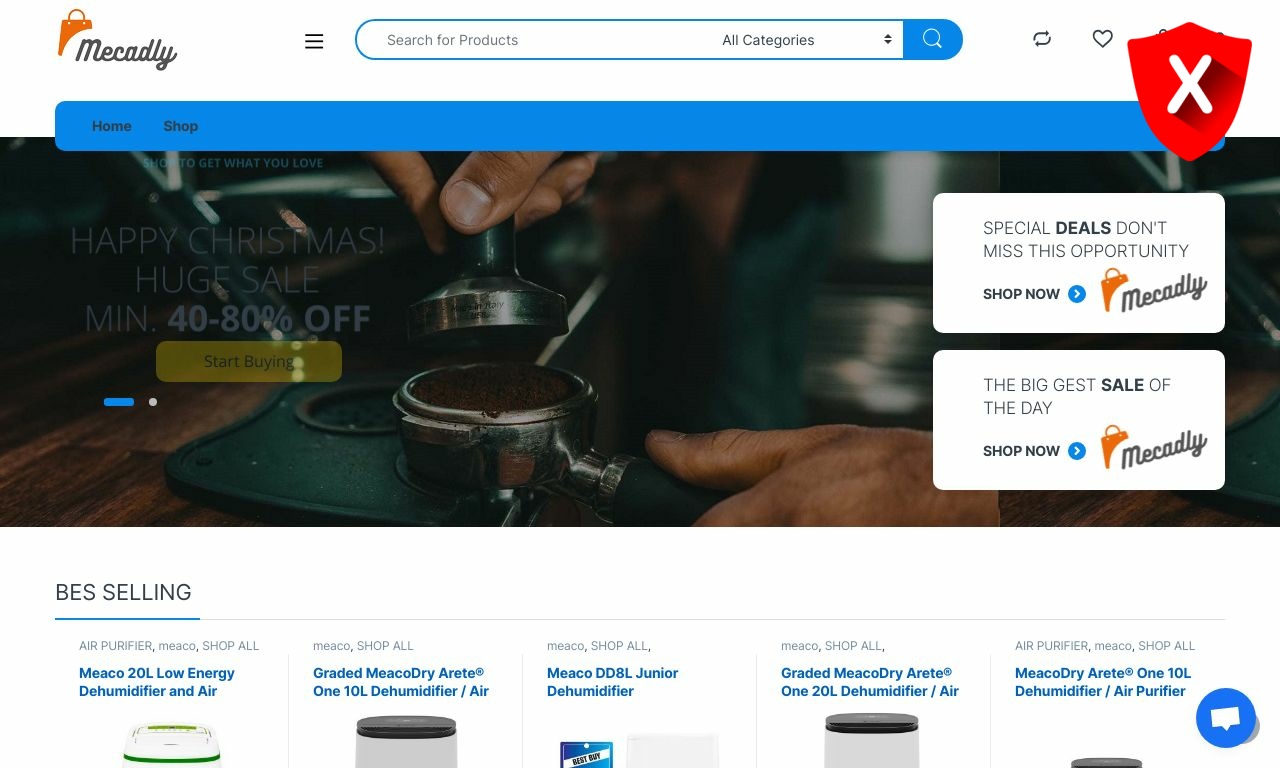1280x768 pixels.
Task: Expand the All Categories dropdown
Action: click(x=806, y=40)
